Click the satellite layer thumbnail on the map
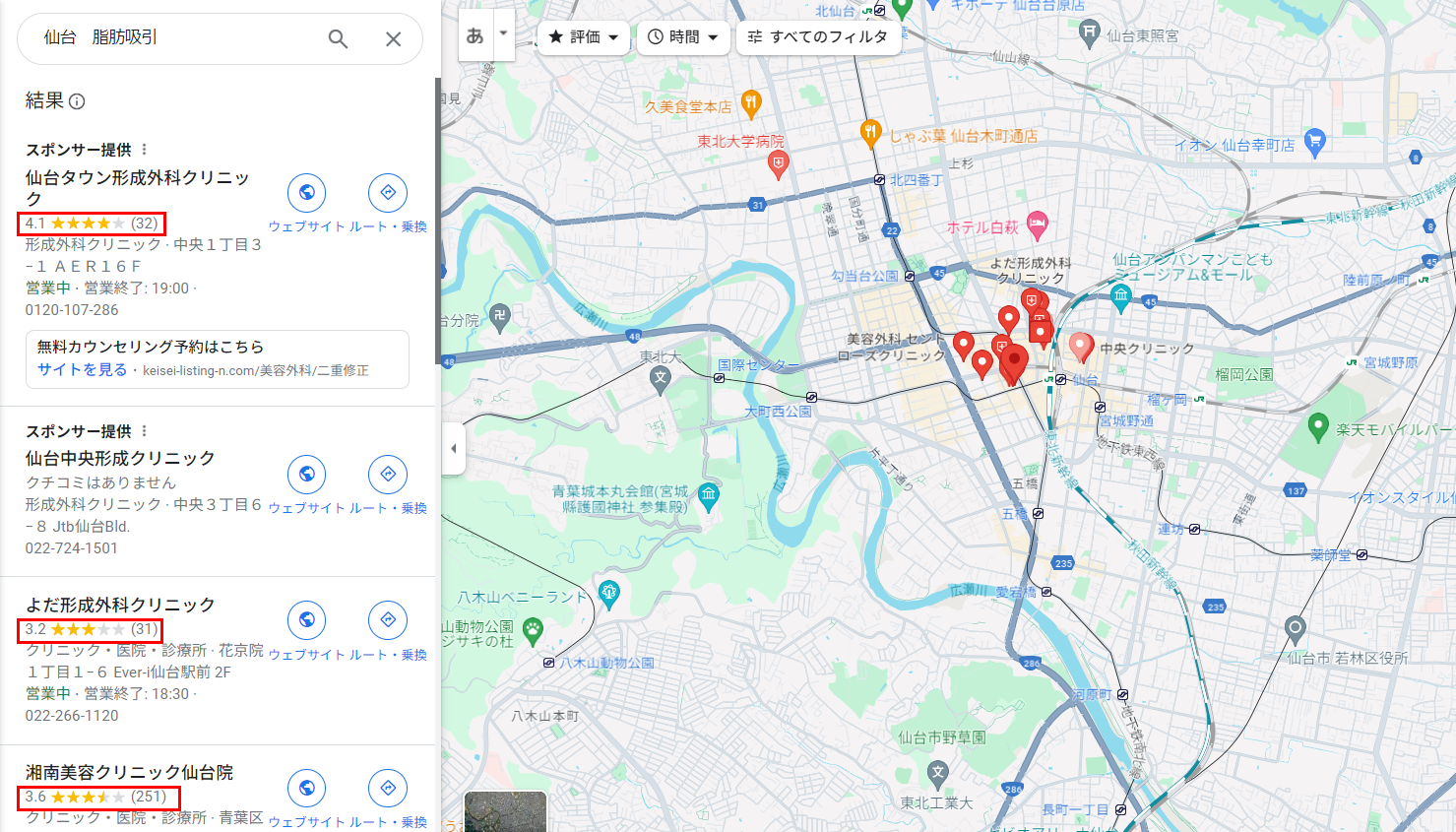 click(x=505, y=811)
